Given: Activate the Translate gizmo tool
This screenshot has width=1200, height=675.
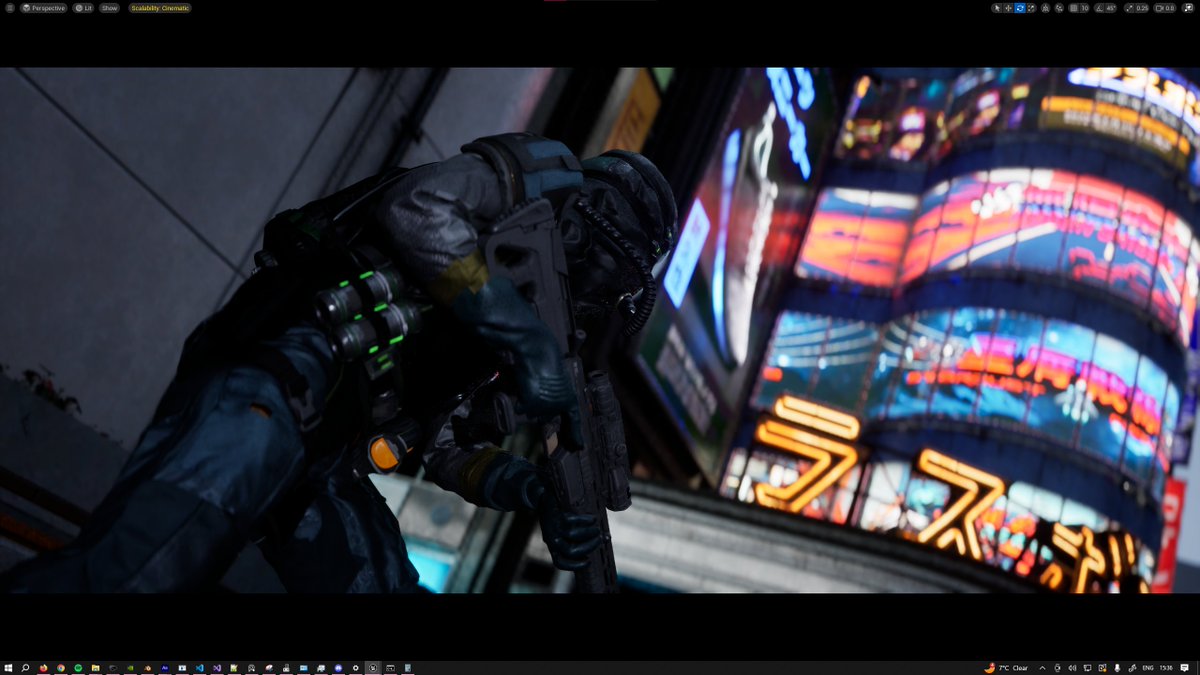Looking at the screenshot, I should [x=1008, y=8].
